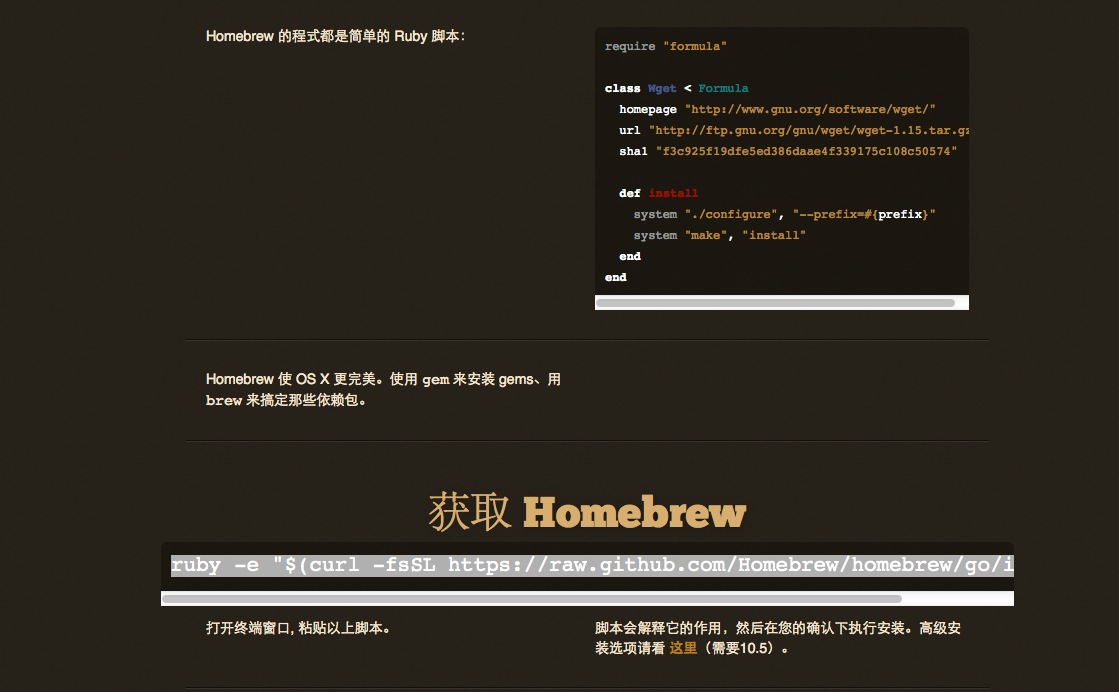Click the horizontal scrollbar under the Wget code block

775,302
